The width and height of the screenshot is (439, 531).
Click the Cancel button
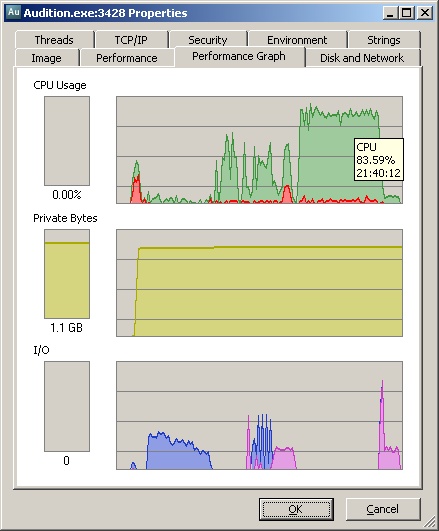pyautogui.click(x=383, y=509)
